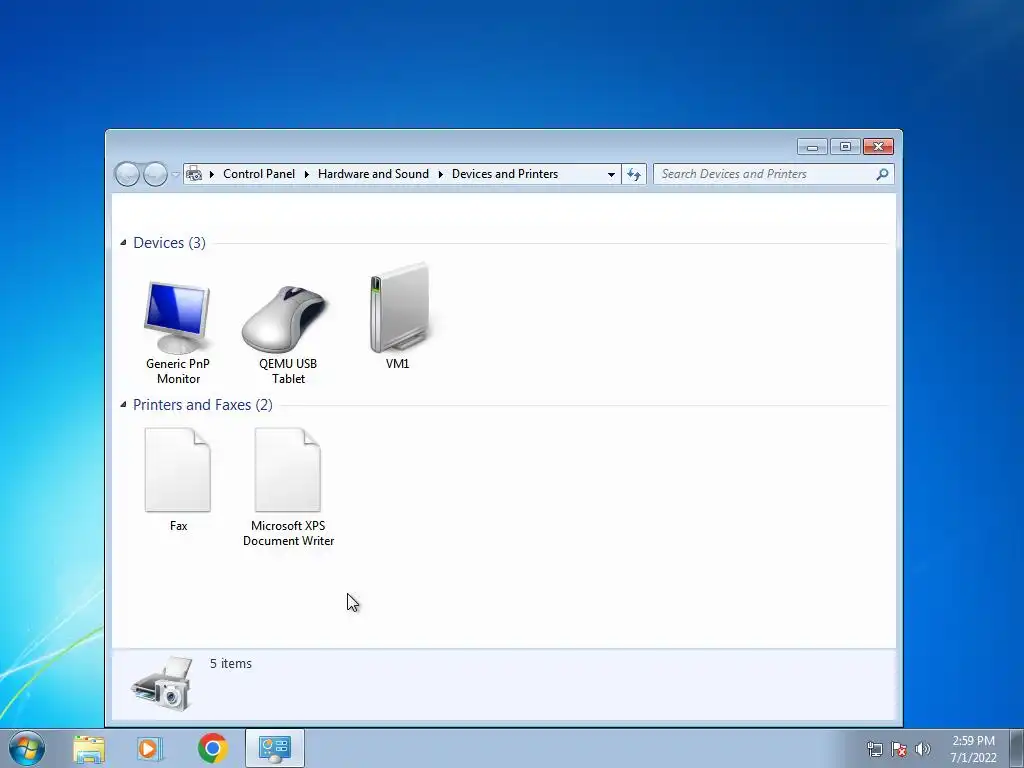Open the clock showing 2:59 PM
1024x768 pixels.
(x=973, y=749)
